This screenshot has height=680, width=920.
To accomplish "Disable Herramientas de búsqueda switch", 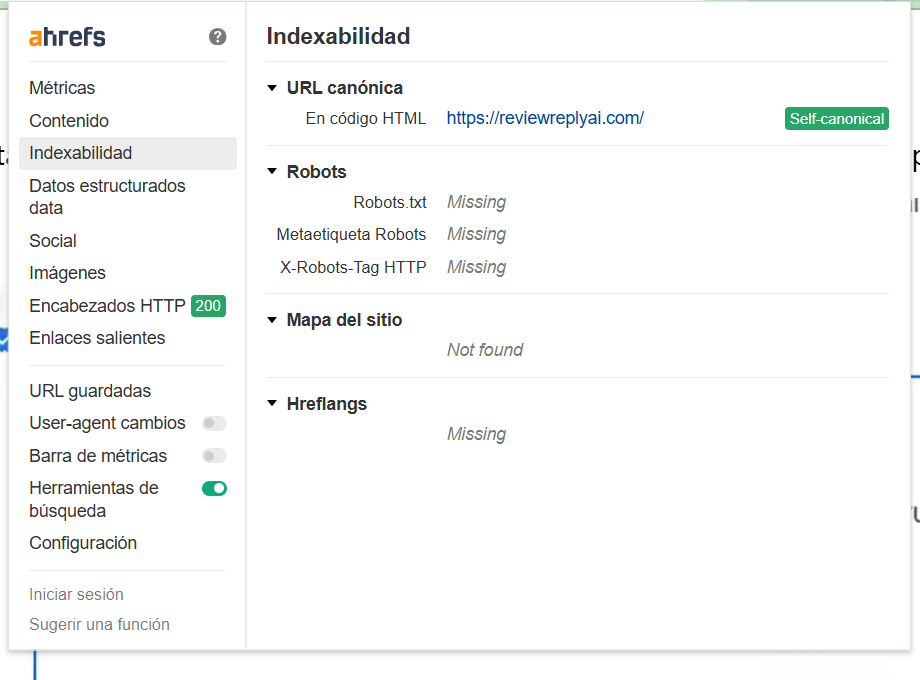I will point(214,489).
